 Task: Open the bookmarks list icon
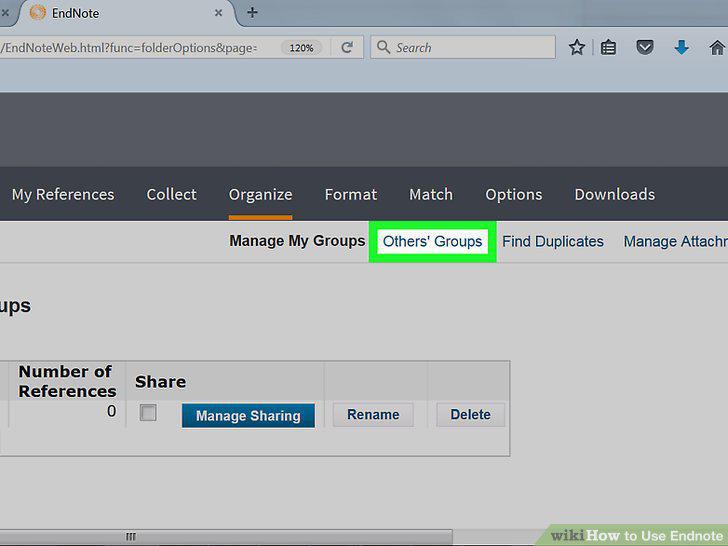(x=608, y=47)
